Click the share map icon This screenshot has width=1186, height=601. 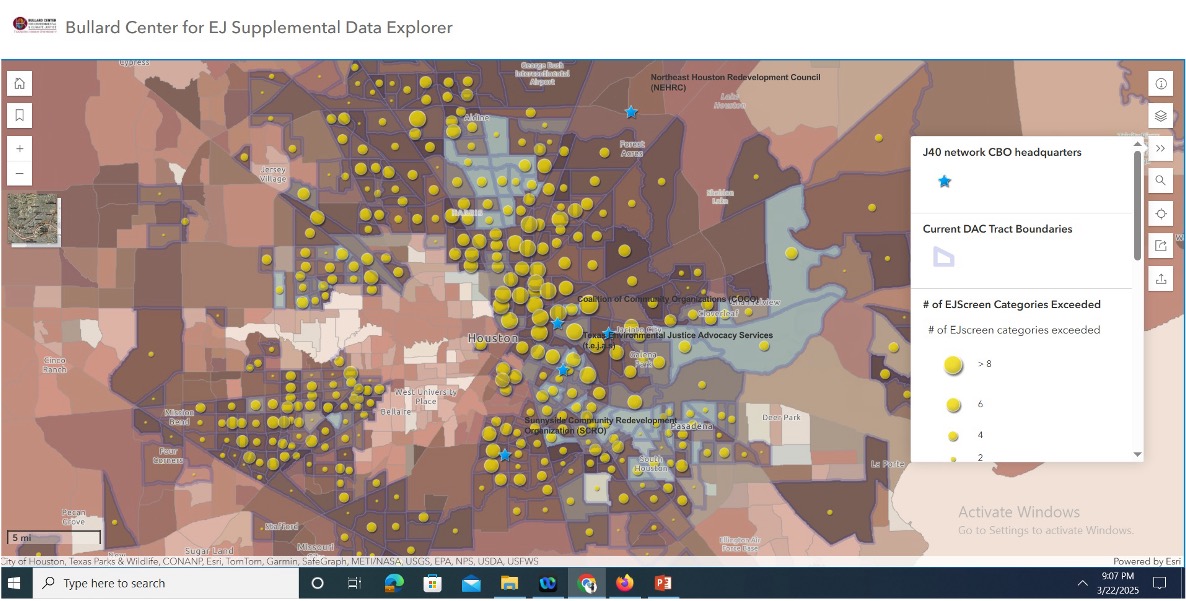click(x=1161, y=246)
